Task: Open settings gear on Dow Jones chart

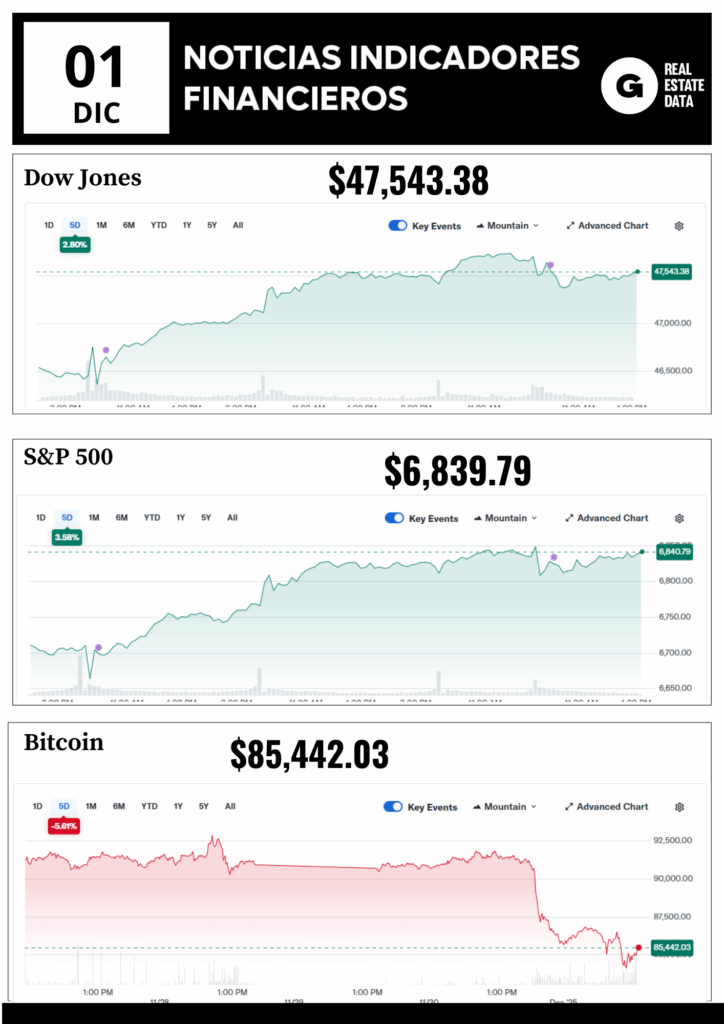Action: (x=679, y=226)
